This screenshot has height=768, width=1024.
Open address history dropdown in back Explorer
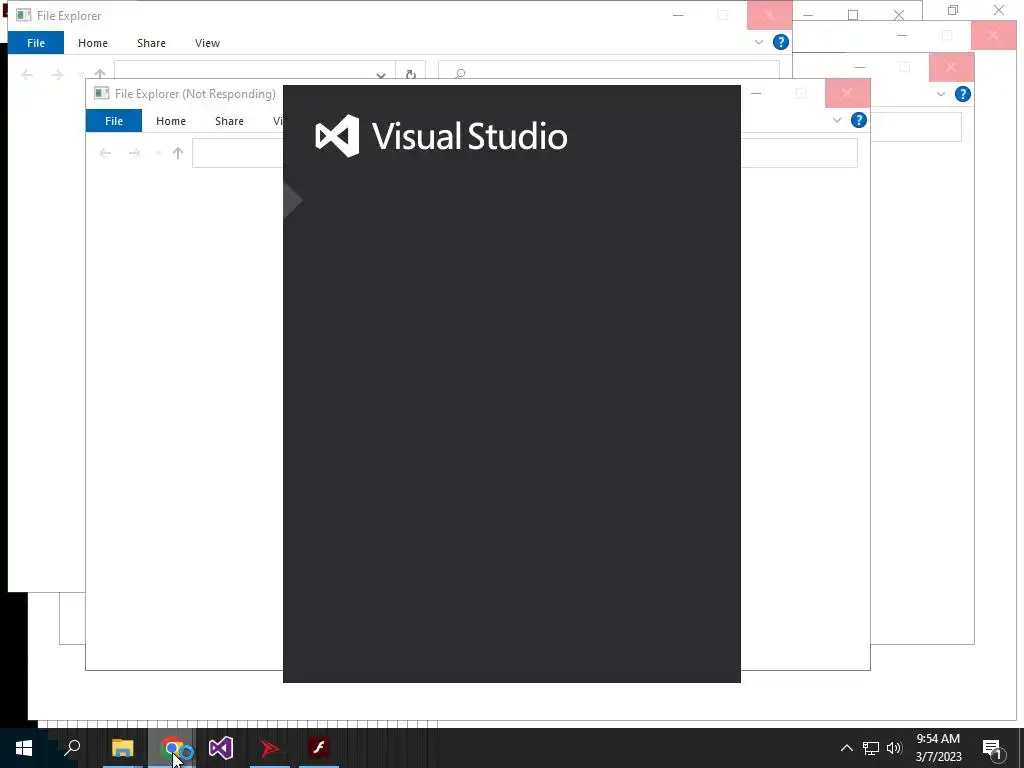point(381,75)
